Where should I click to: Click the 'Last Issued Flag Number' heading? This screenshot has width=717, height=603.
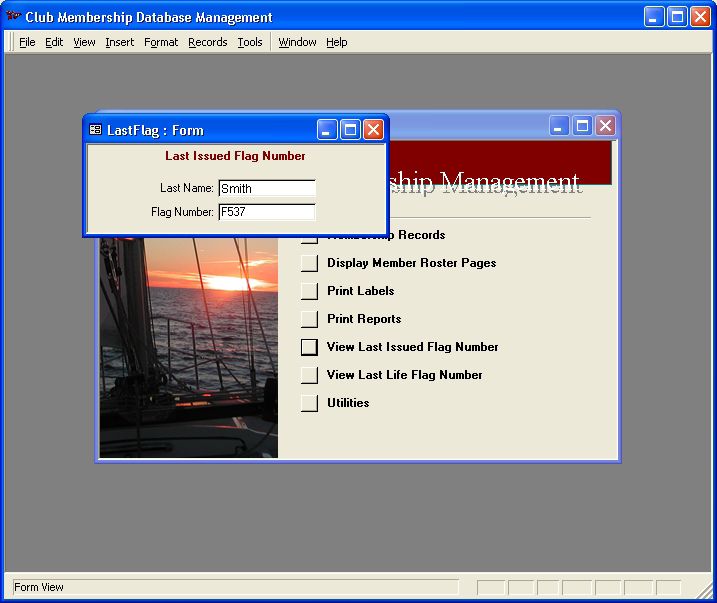pos(235,156)
